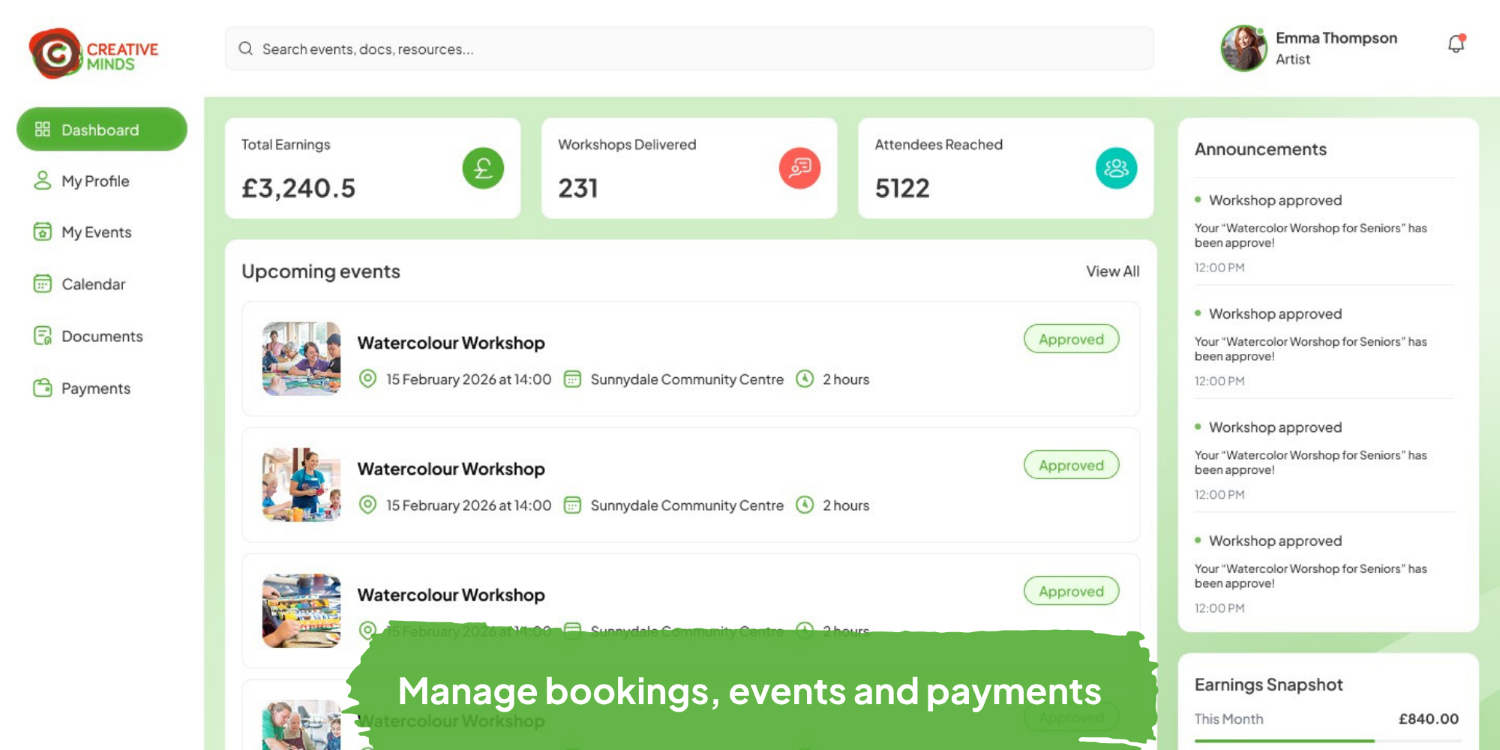The width and height of the screenshot is (1500, 750).
Task: Click the red icon on Workshops Delivered
Action: tap(800, 168)
